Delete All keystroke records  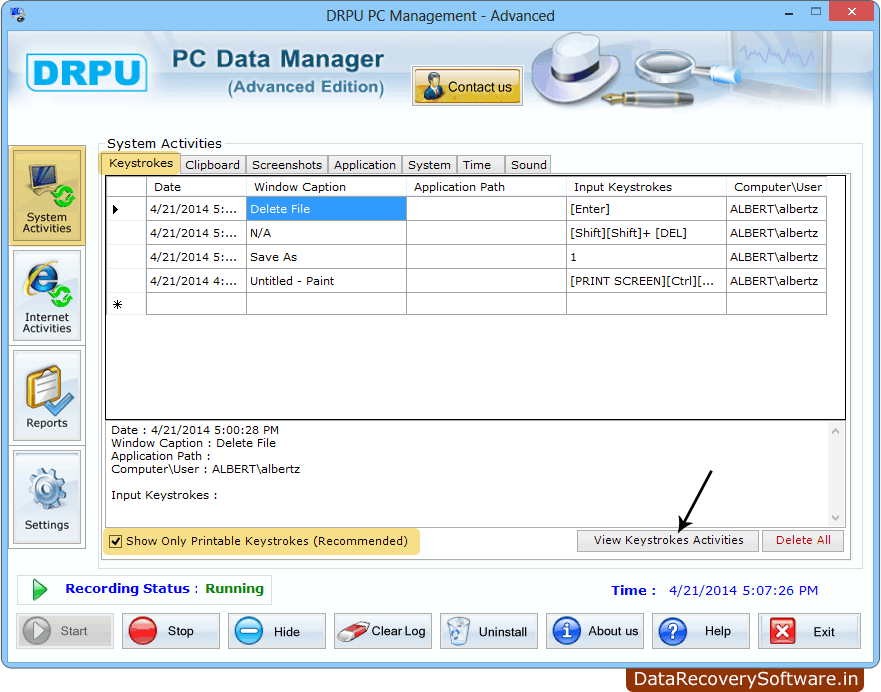[x=803, y=540]
